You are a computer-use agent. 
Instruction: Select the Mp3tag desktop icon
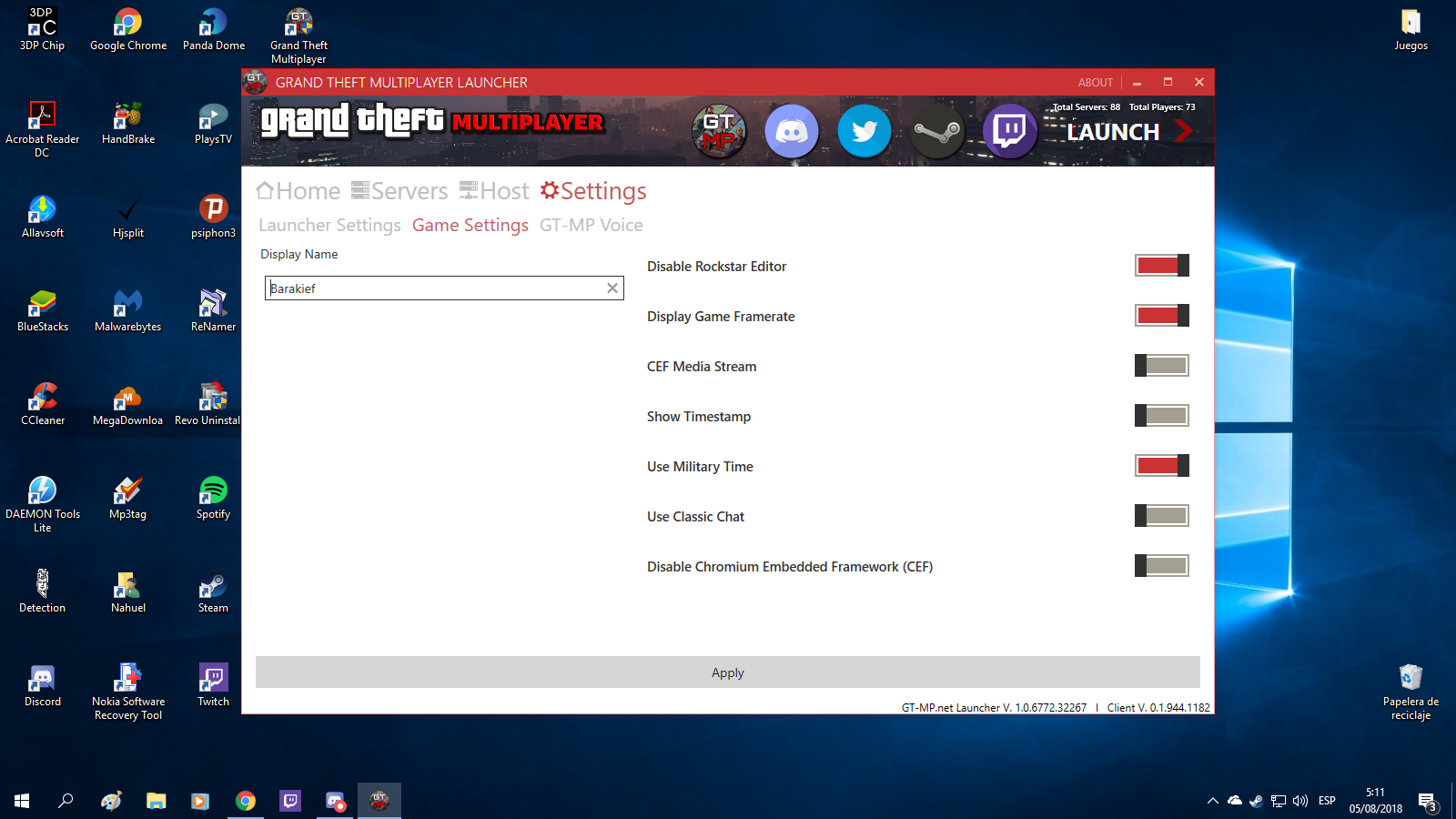(128, 499)
